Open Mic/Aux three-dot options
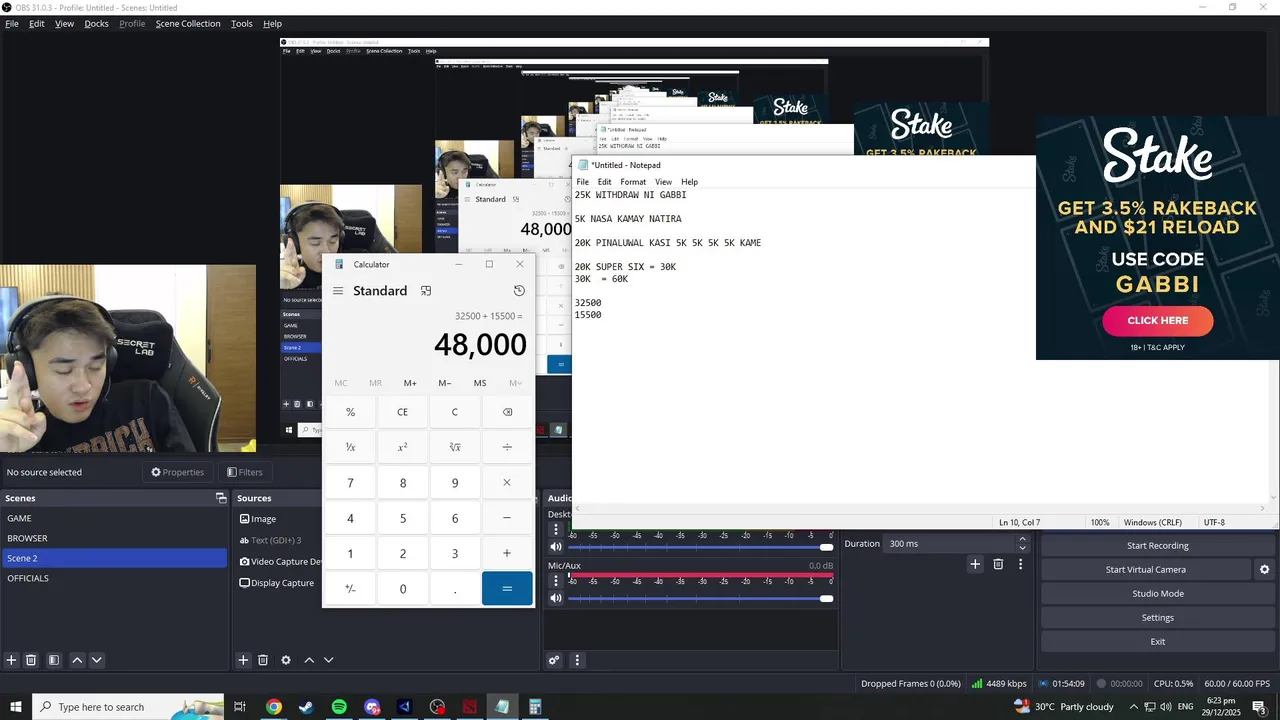Viewport: 1280px width, 720px height. [556, 581]
